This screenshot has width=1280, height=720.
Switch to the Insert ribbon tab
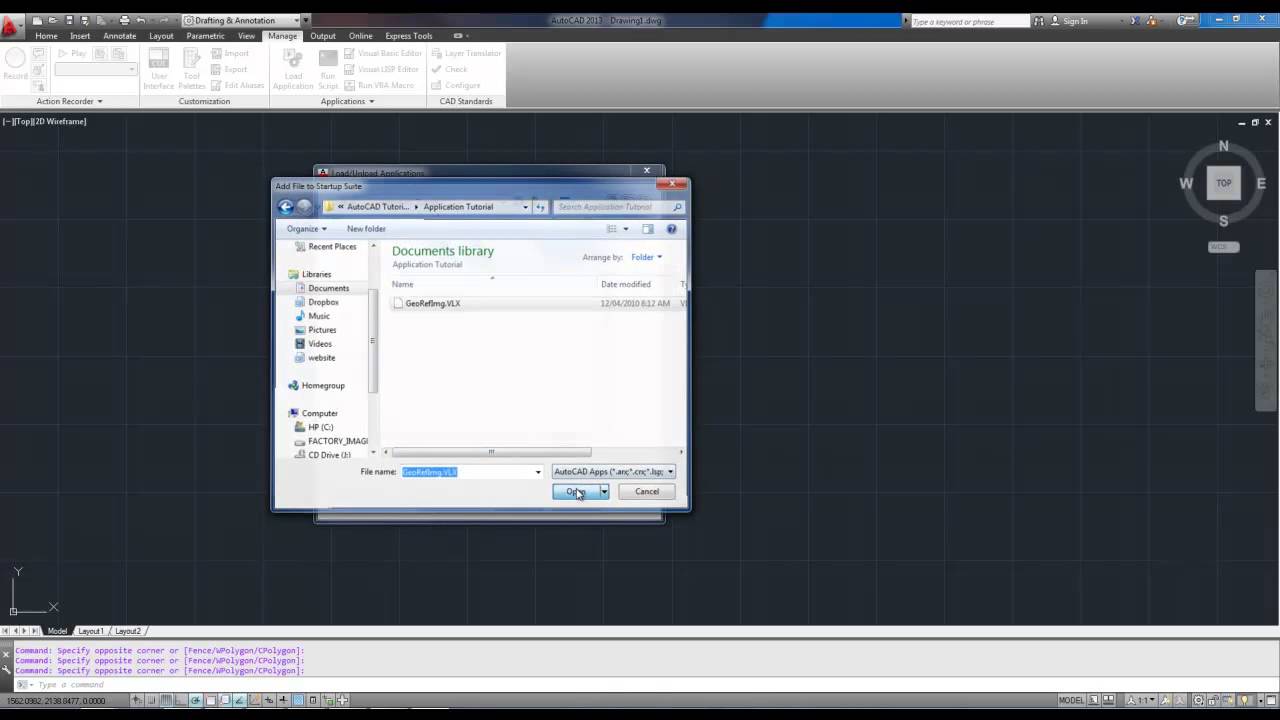point(80,36)
